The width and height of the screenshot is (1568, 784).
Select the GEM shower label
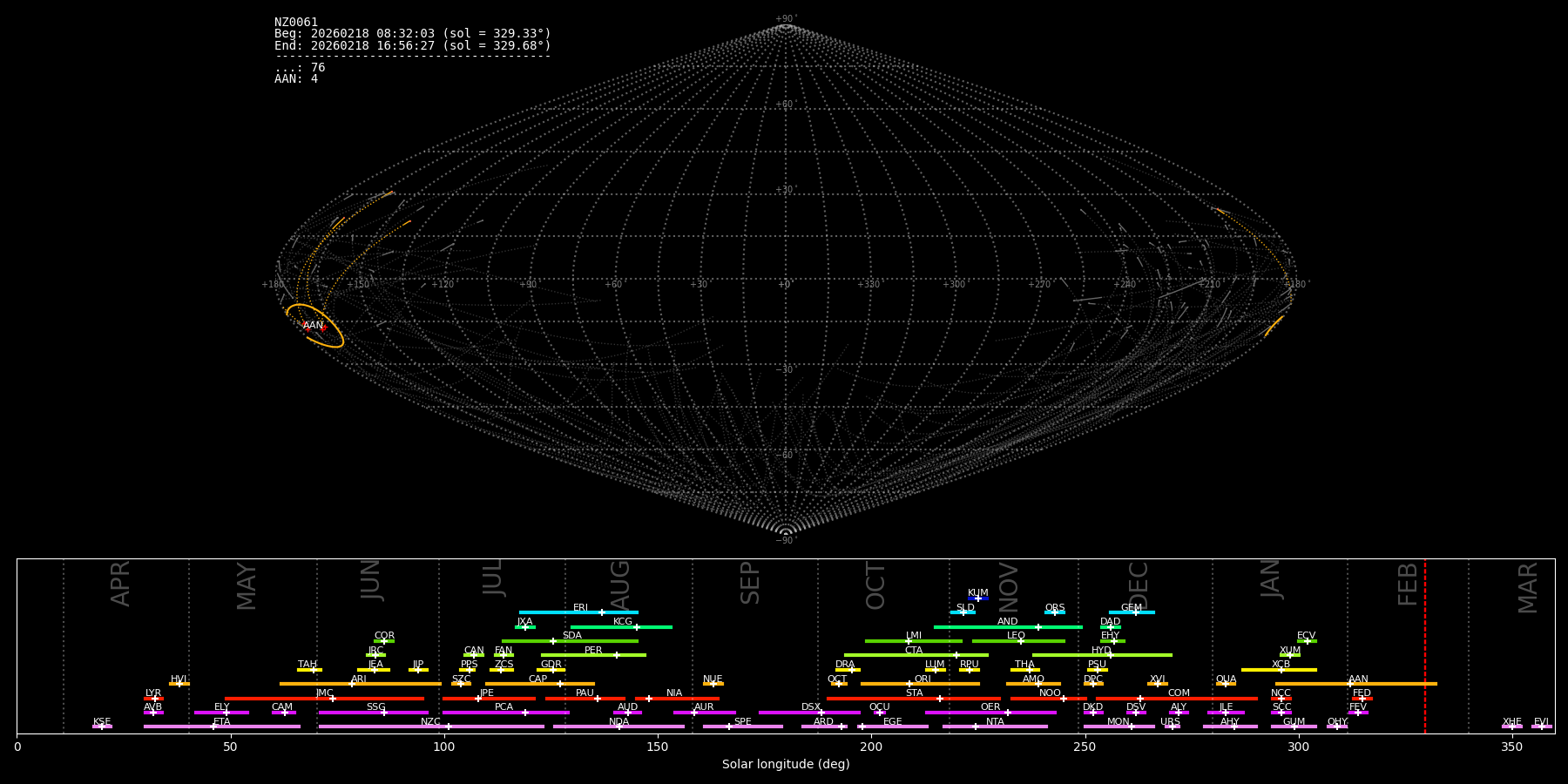(x=1132, y=608)
